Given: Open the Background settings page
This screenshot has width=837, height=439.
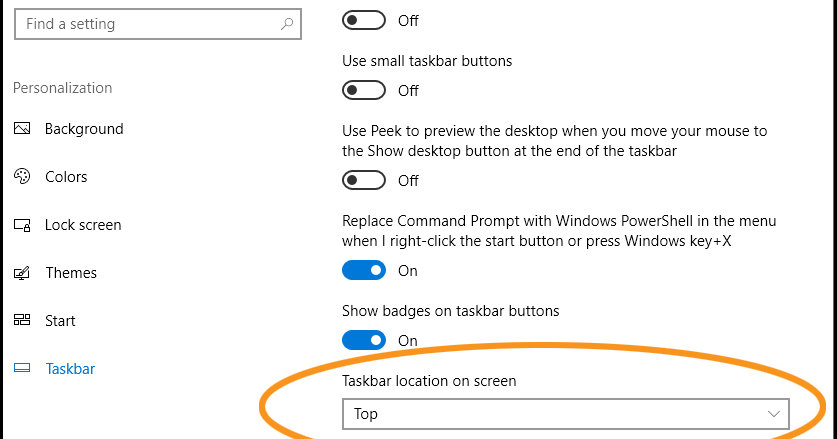Looking at the screenshot, I should coord(84,129).
